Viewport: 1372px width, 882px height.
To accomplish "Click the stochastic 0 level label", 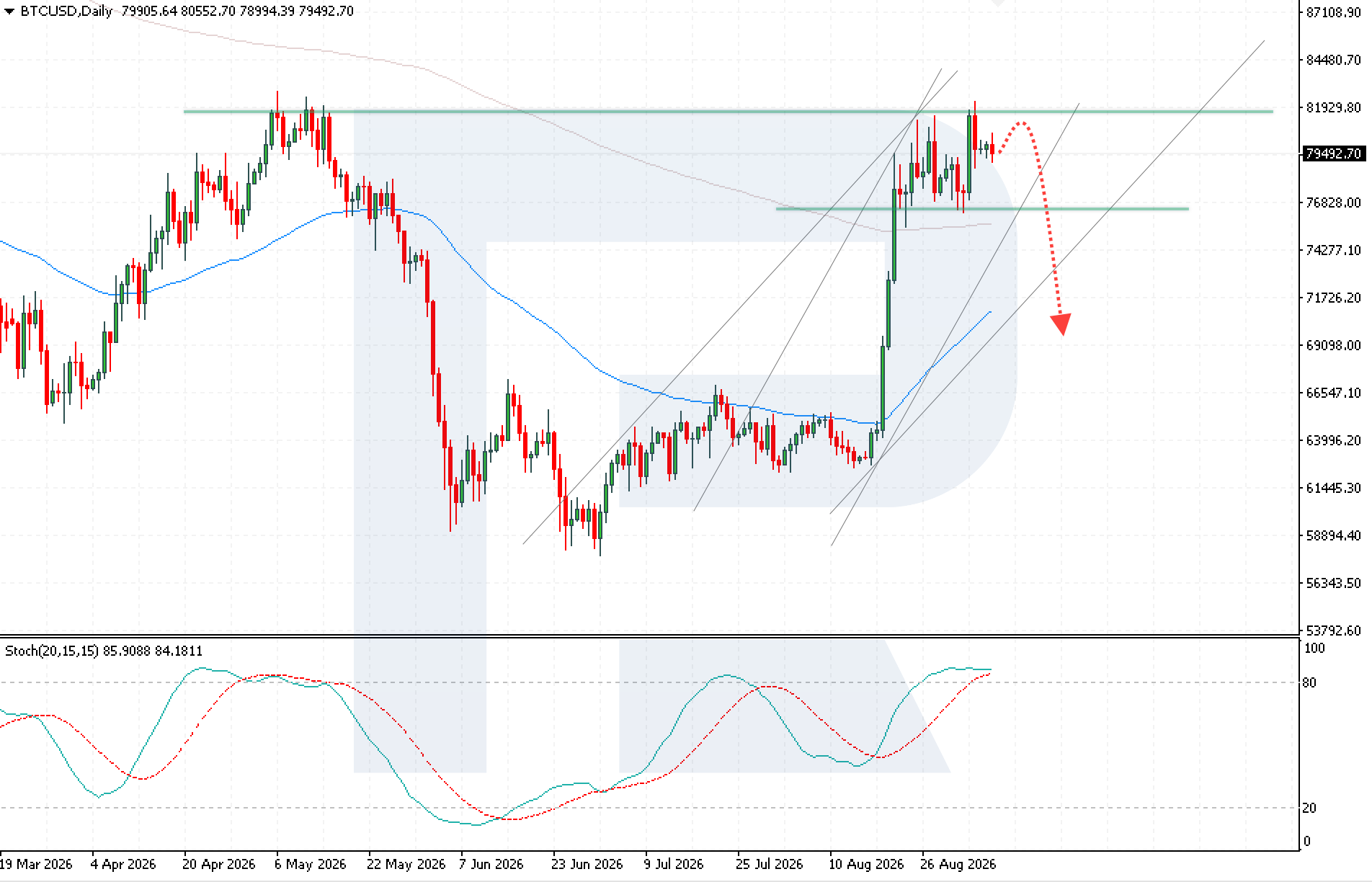I will coord(1307,841).
